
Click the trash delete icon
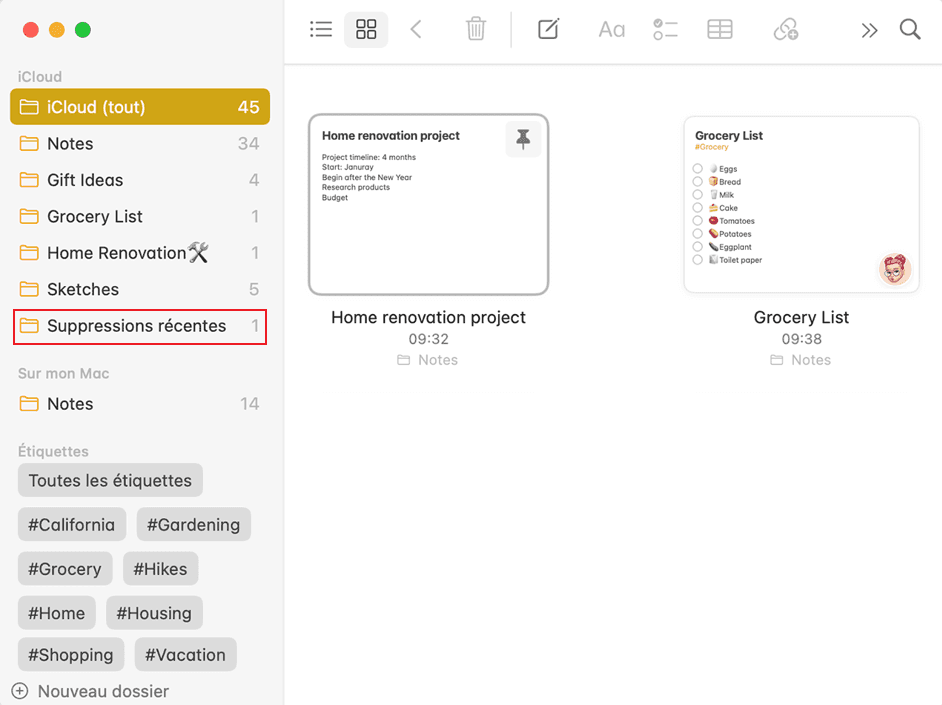(476, 30)
